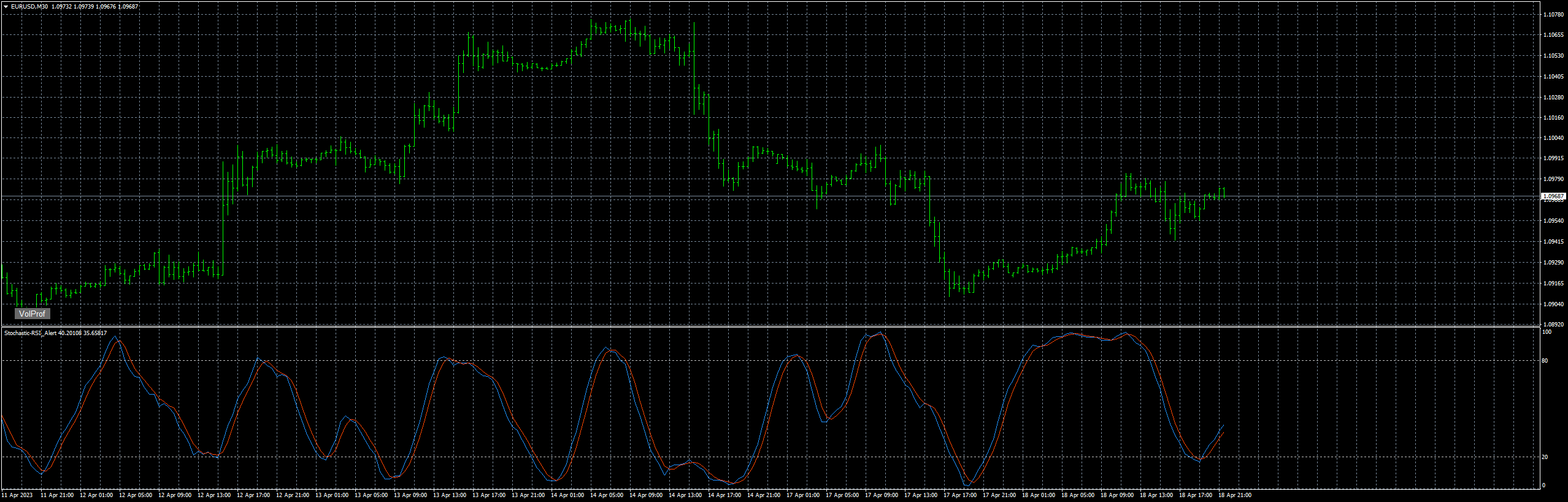Screen dimensions: 1568x502
Task: Click the 17 Apr 09:00 time label
Action: (x=882, y=495)
